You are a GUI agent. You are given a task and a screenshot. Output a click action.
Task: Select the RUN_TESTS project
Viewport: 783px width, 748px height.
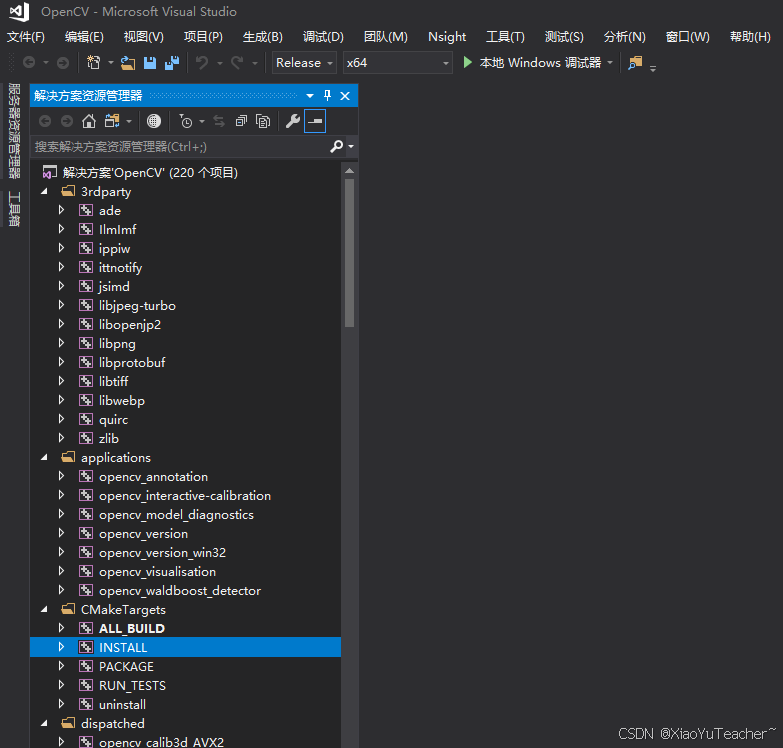(132, 686)
